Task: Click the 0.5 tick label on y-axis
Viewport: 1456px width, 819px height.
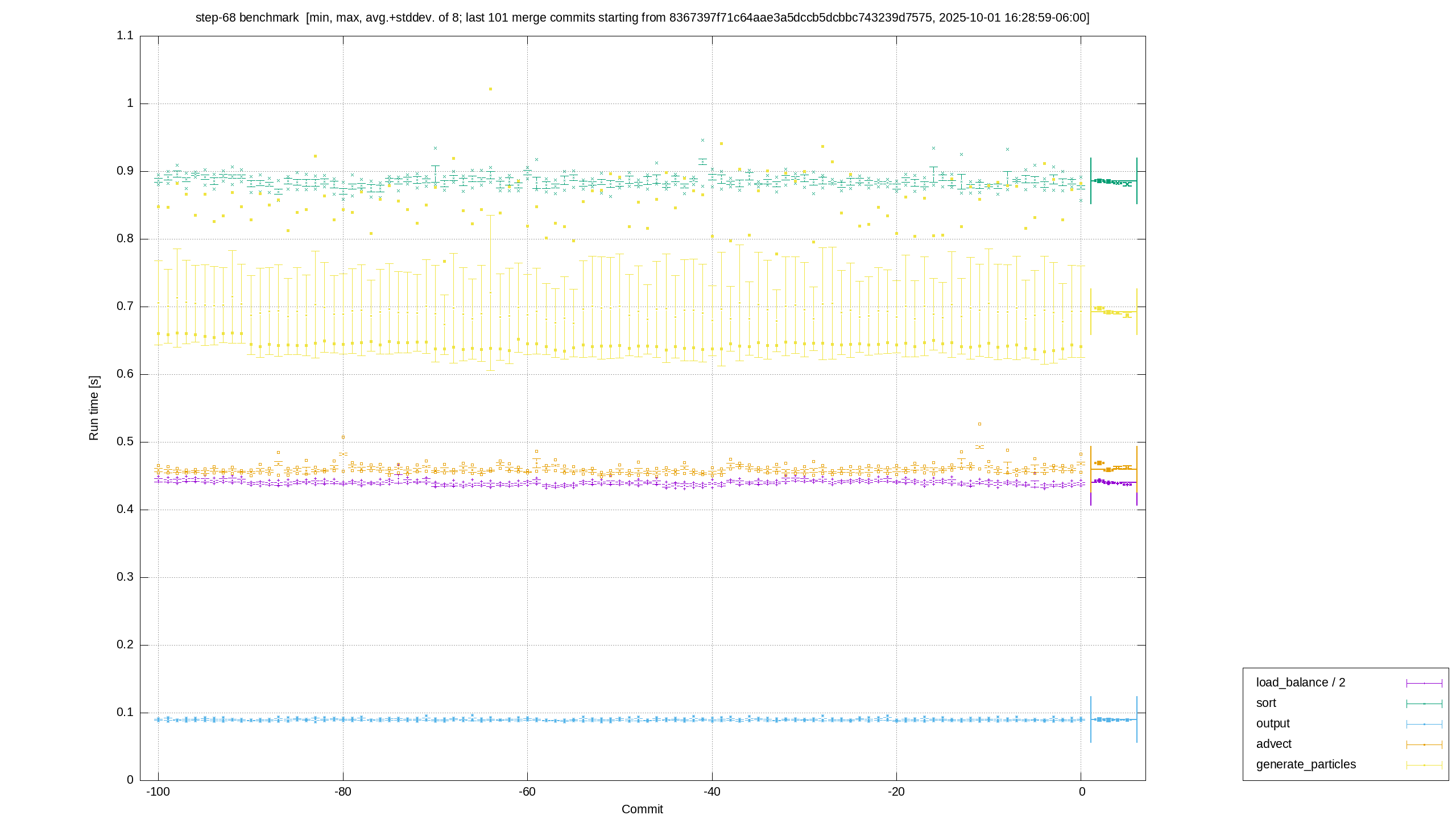Action: coord(125,442)
